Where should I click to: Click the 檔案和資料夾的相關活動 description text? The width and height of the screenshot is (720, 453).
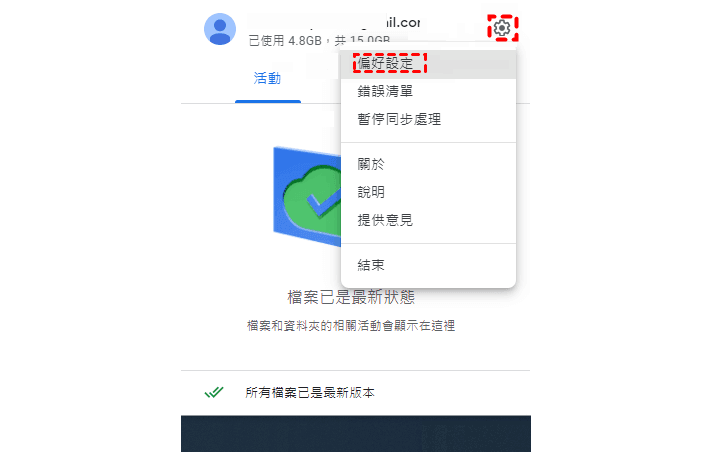[351, 326]
